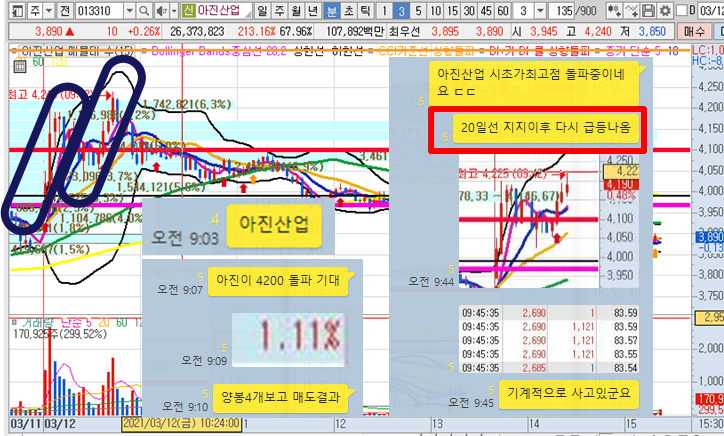Viewport: 724px width, 436px height.
Task: Click the custom interval field showing 3
Action: (524, 10)
